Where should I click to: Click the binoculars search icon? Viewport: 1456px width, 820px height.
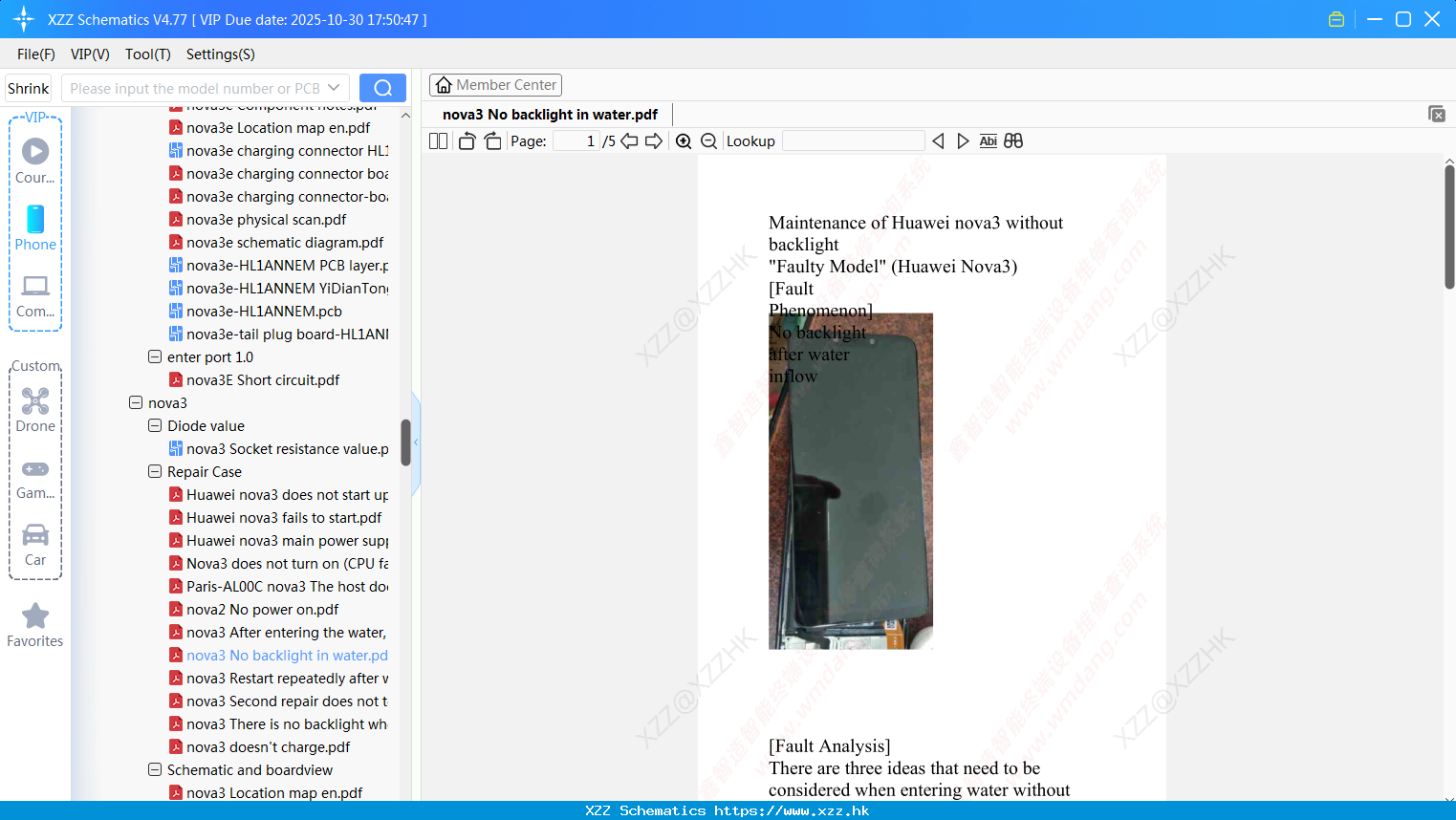tap(1013, 141)
